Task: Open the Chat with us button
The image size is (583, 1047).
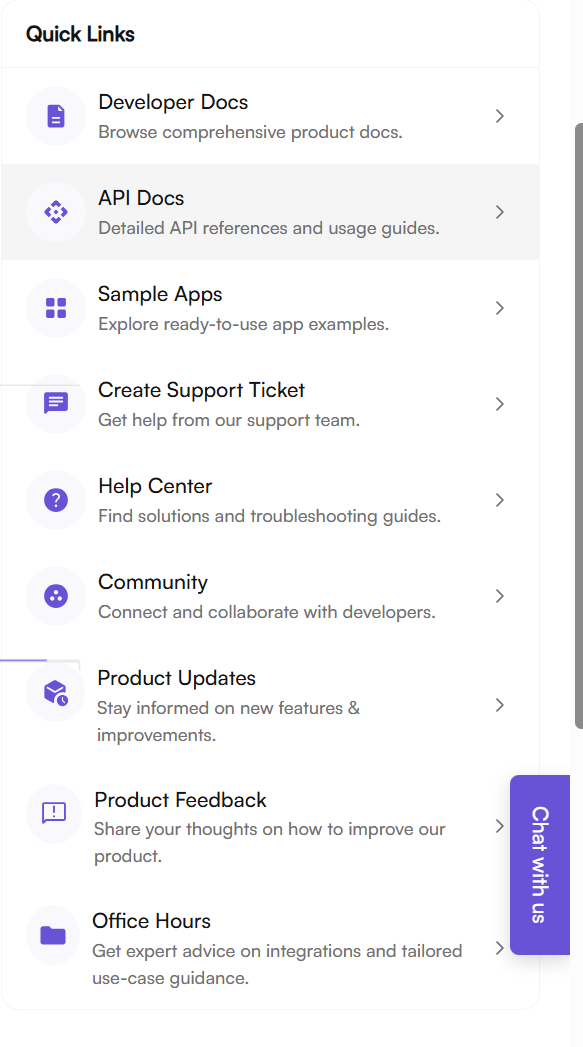Action: (540, 865)
